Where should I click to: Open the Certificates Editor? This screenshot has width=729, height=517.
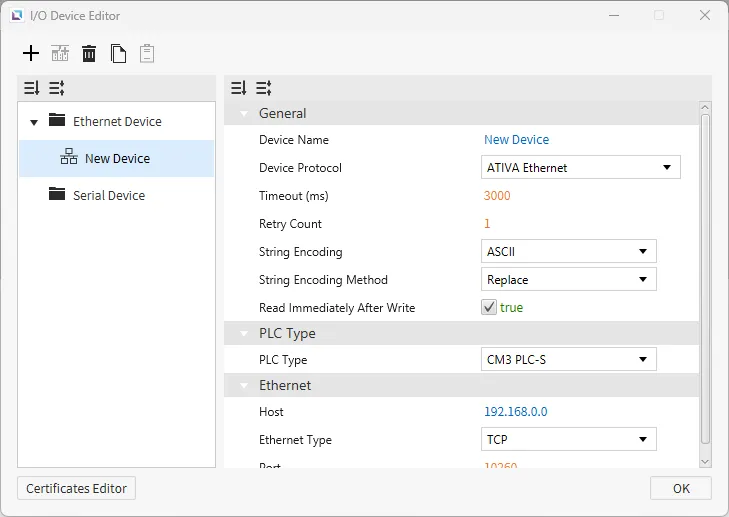point(76,489)
